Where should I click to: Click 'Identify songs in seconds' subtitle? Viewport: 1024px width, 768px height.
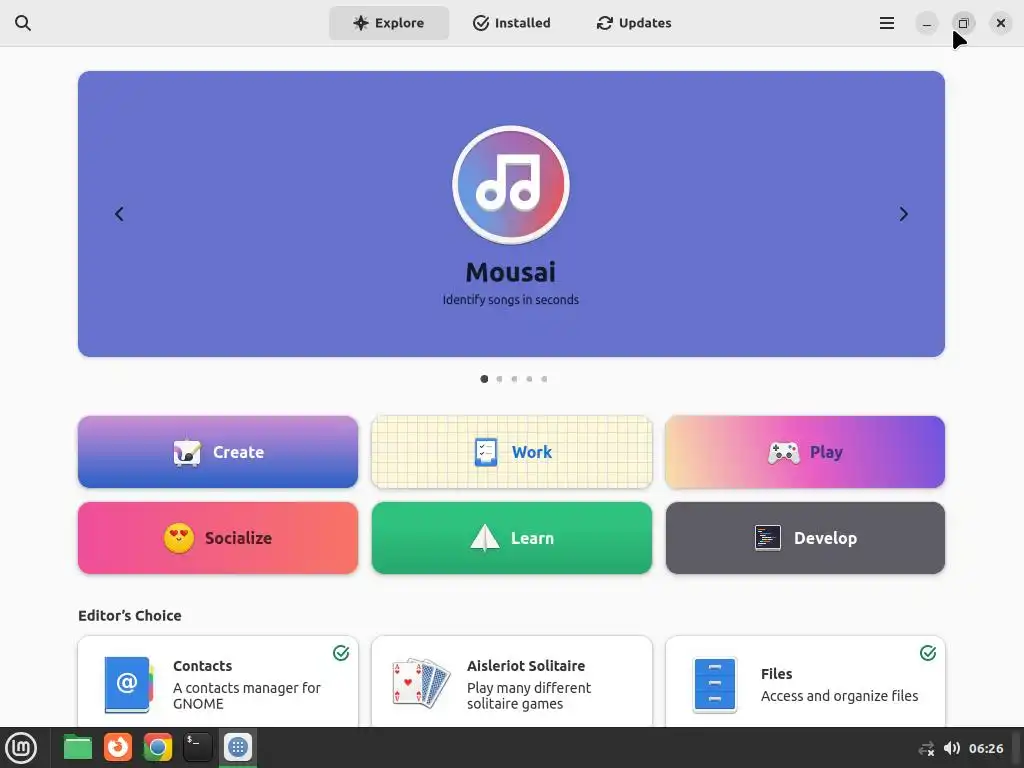click(x=511, y=300)
